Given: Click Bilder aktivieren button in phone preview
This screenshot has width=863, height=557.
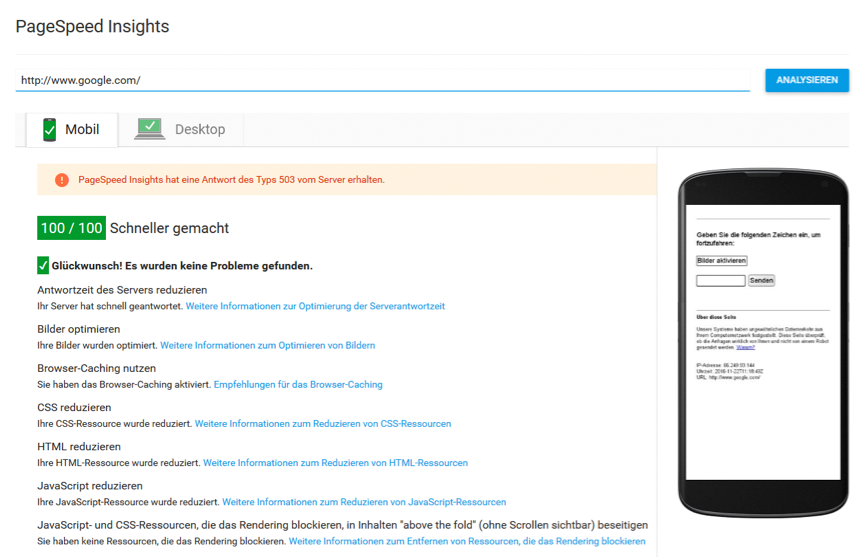Looking at the screenshot, I should coord(722,261).
